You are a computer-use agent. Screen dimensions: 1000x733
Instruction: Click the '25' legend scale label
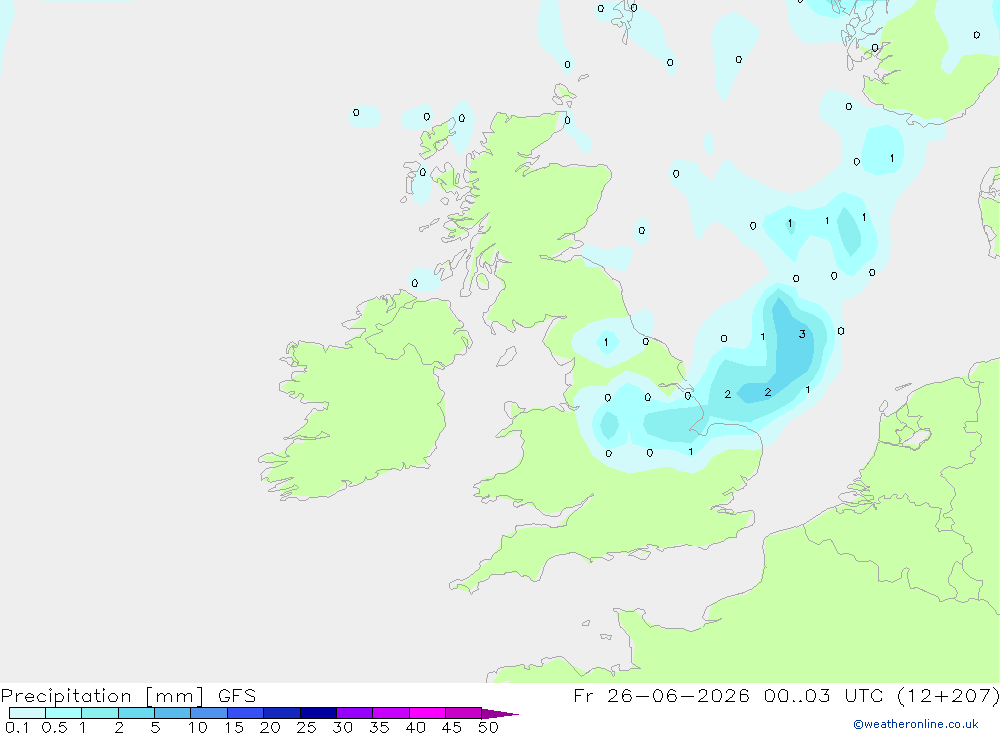pos(306,727)
